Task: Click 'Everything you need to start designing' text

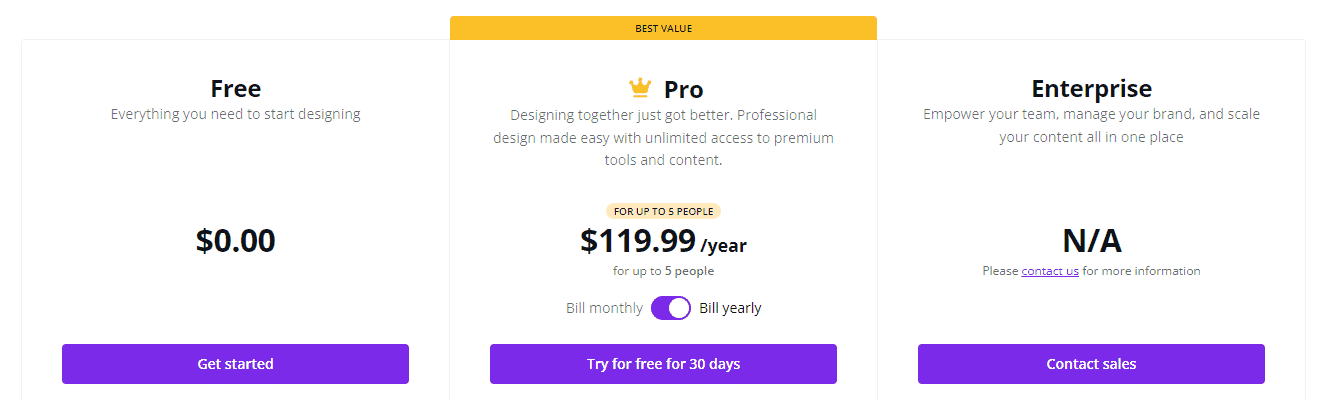Action: point(236,114)
